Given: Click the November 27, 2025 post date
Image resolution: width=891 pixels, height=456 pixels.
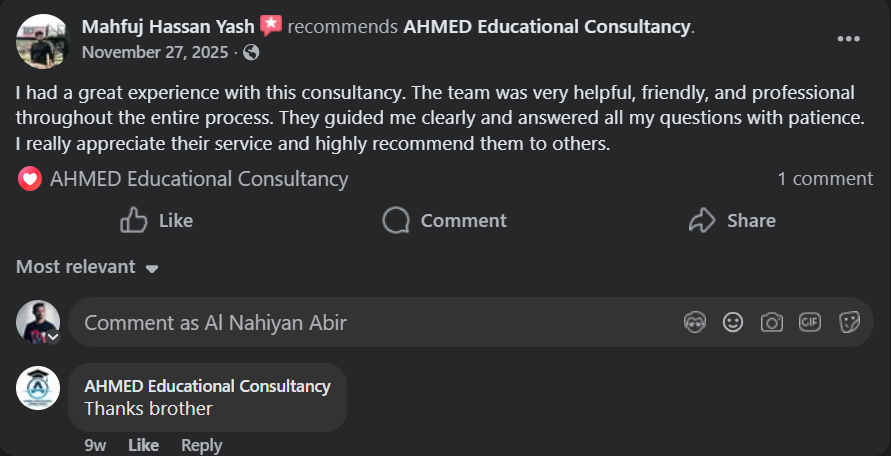Looking at the screenshot, I should pyautogui.click(x=157, y=51).
